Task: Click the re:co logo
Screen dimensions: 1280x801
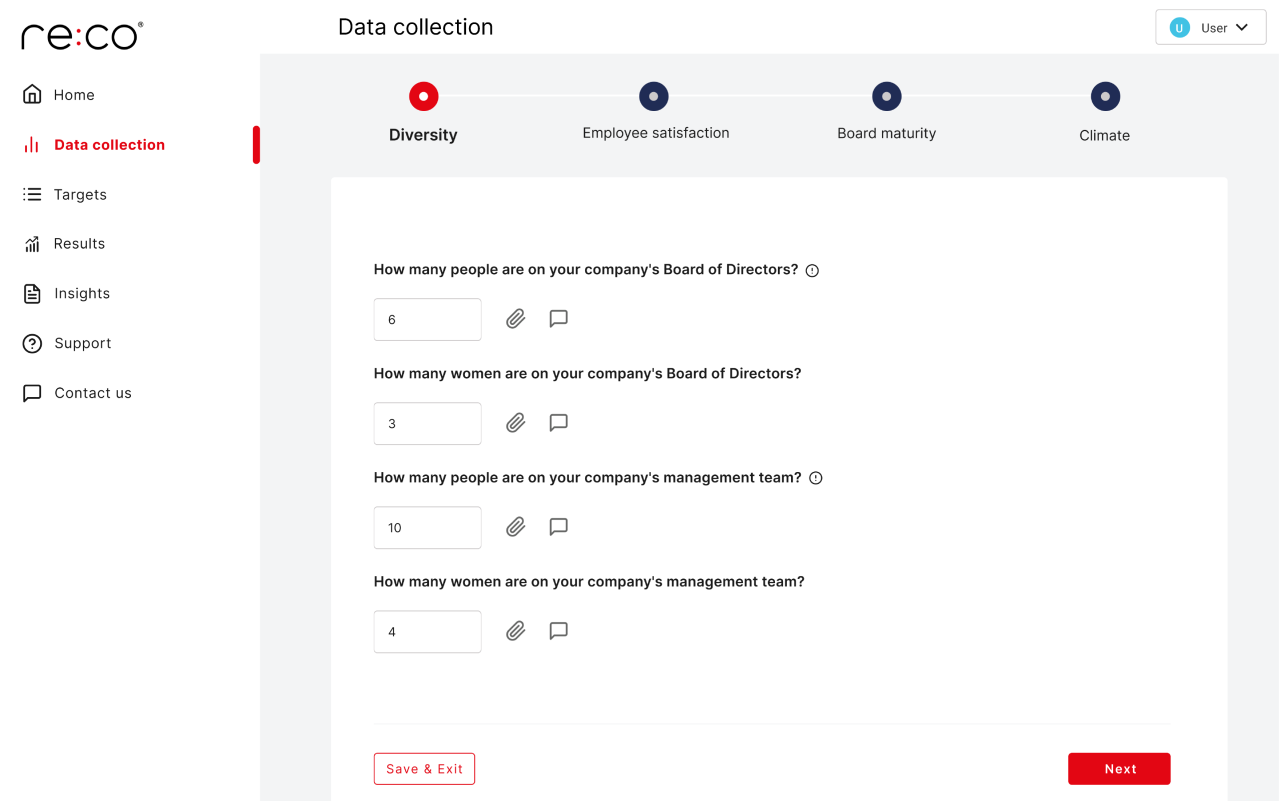Action: (x=82, y=36)
